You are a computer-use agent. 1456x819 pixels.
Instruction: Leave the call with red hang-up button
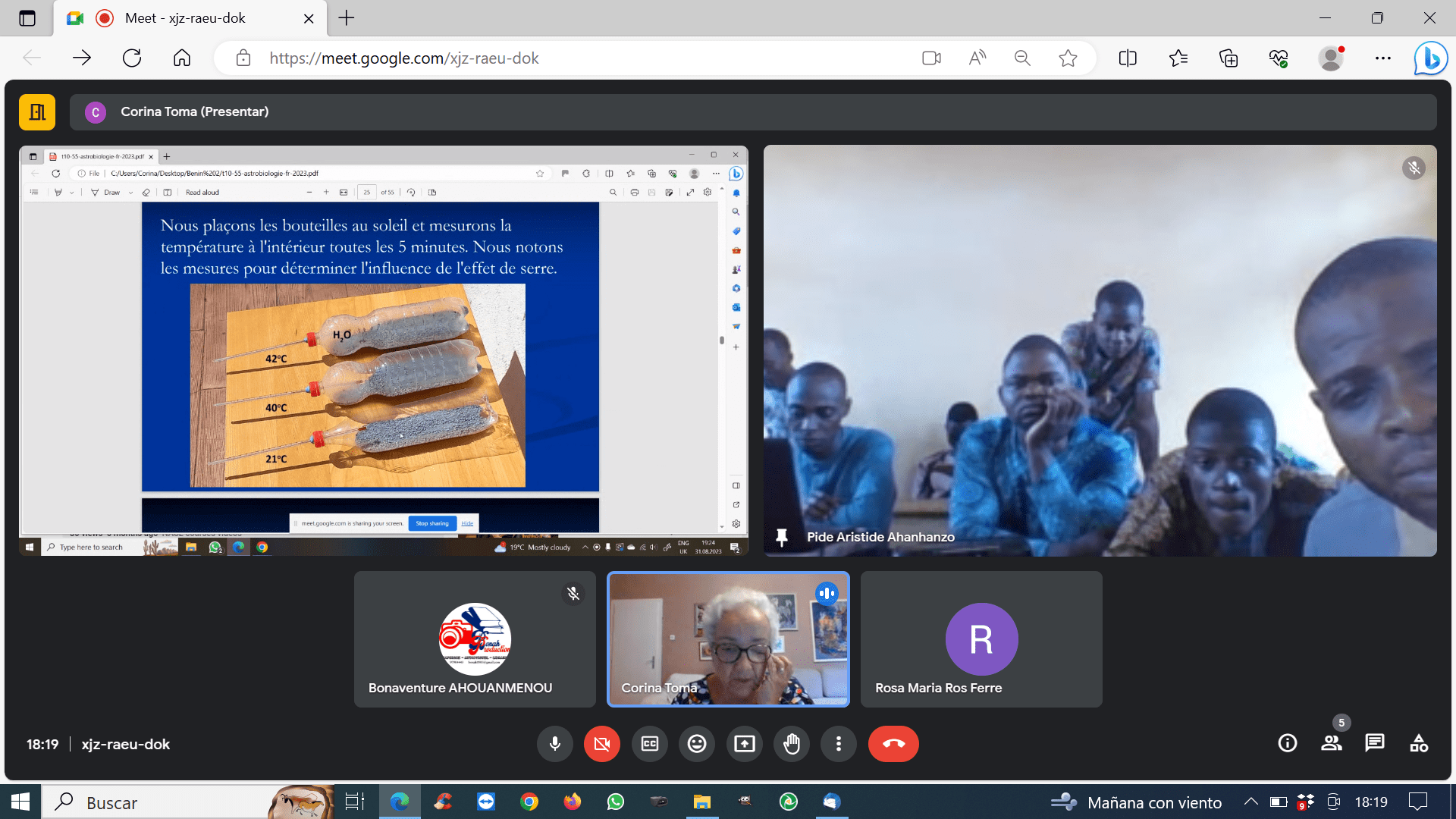(893, 744)
